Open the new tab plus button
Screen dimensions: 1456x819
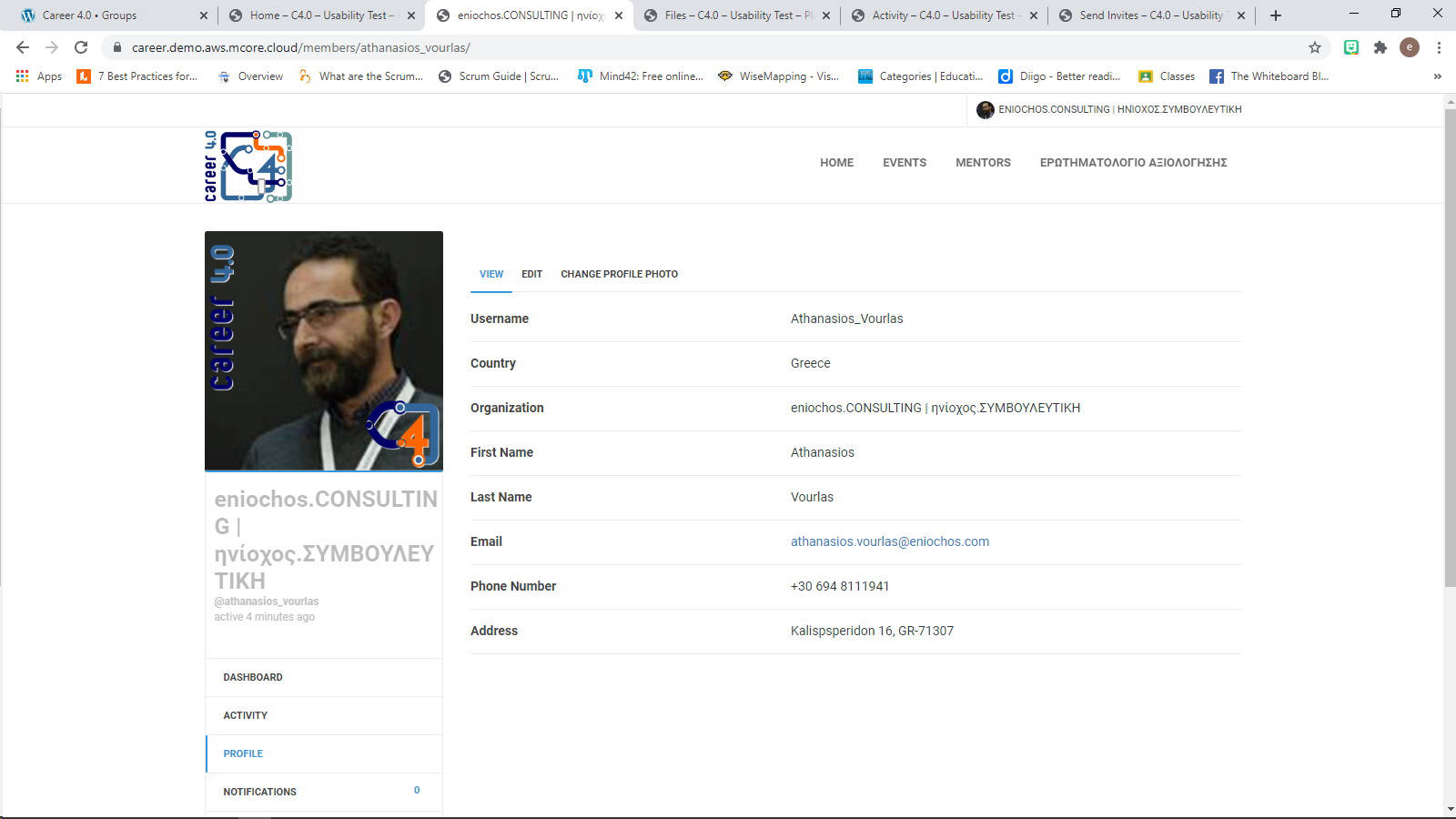tap(1275, 15)
